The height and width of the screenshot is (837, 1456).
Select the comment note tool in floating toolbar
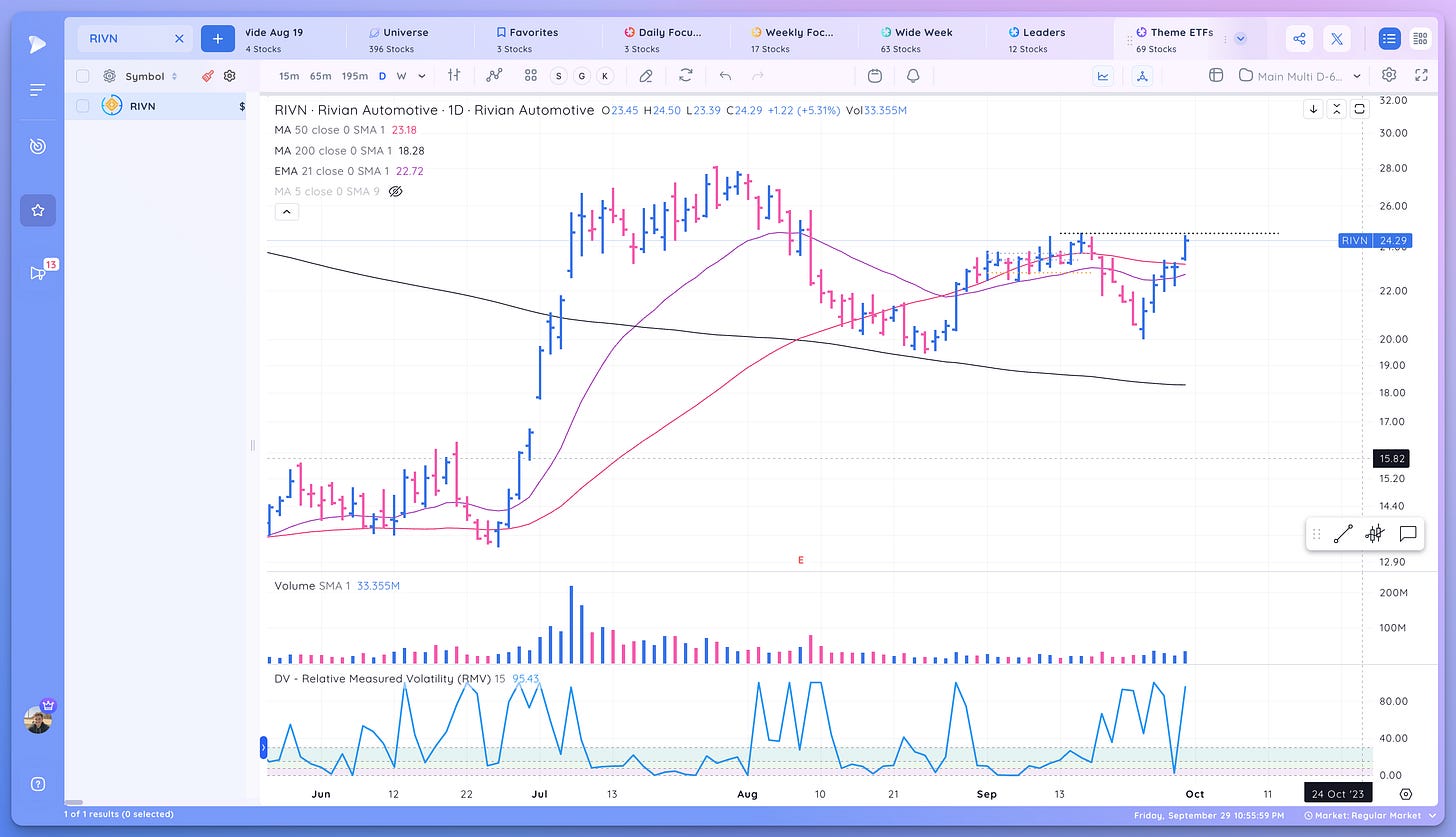(1408, 534)
